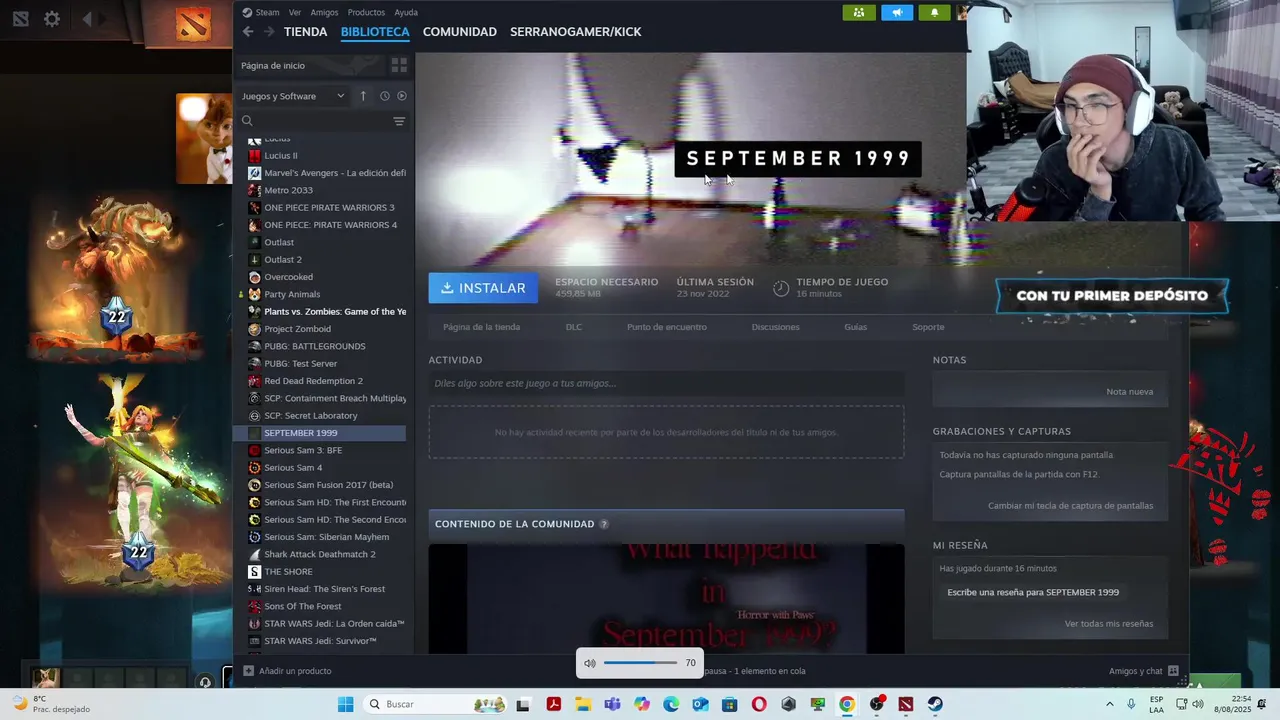1280x720 pixels.
Task: Open advanced filter options icon in library search
Action: coord(399,121)
